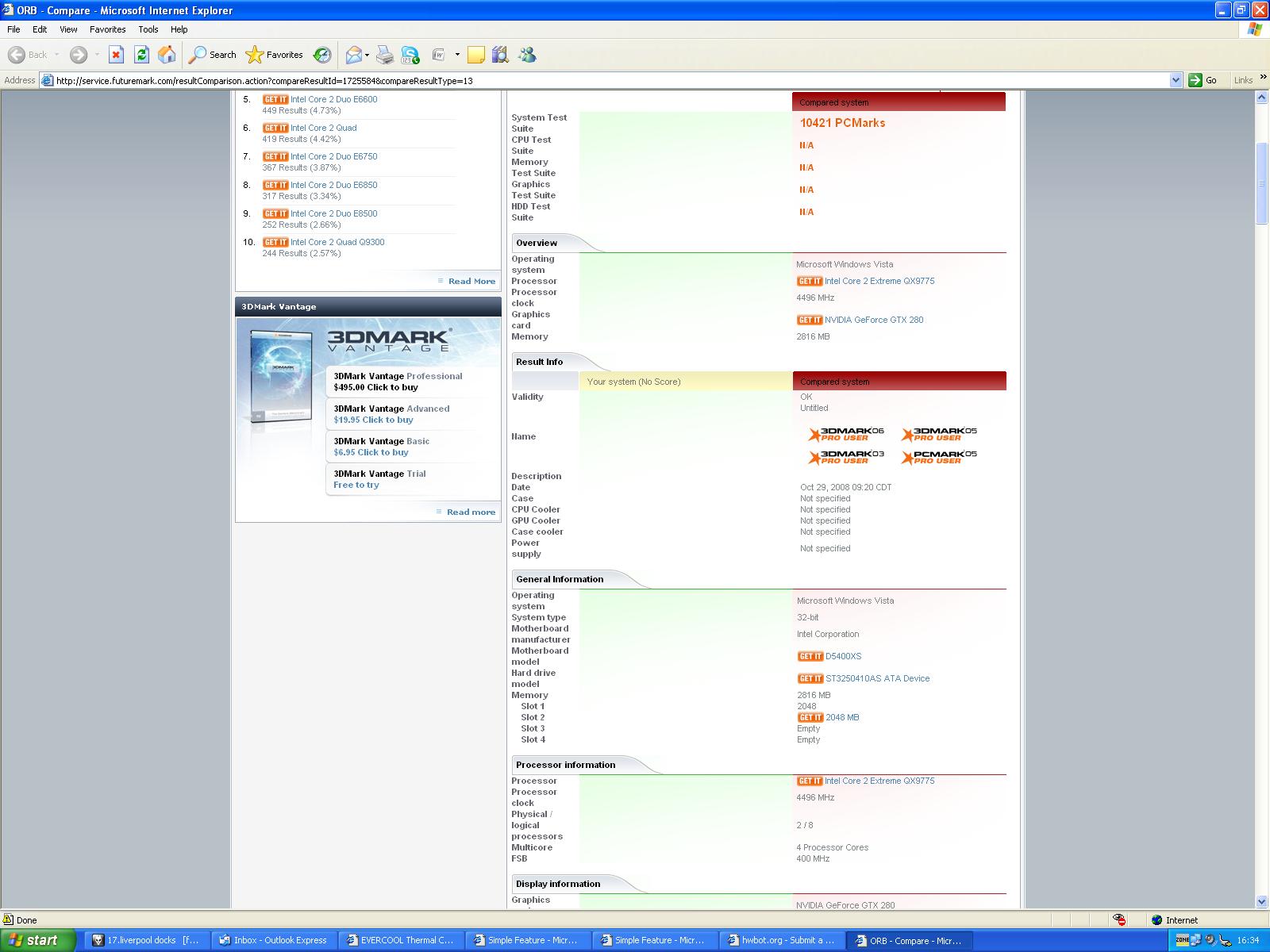Viewport: 1270px width, 952px height.
Task: Click the 3DMark03 Pro User badge
Action: (x=846, y=457)
